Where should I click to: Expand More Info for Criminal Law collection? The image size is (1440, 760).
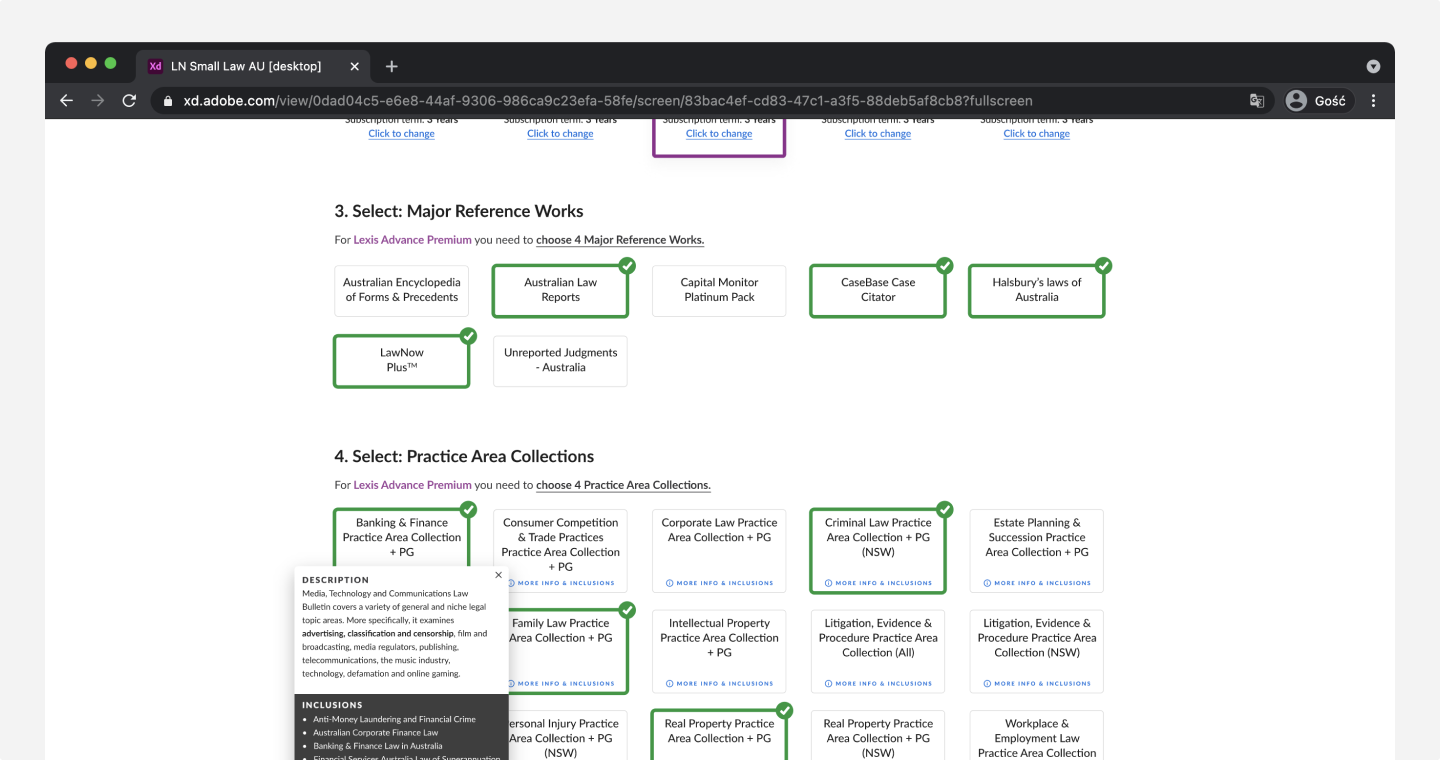pyautogui.click(x=878, y=583)
